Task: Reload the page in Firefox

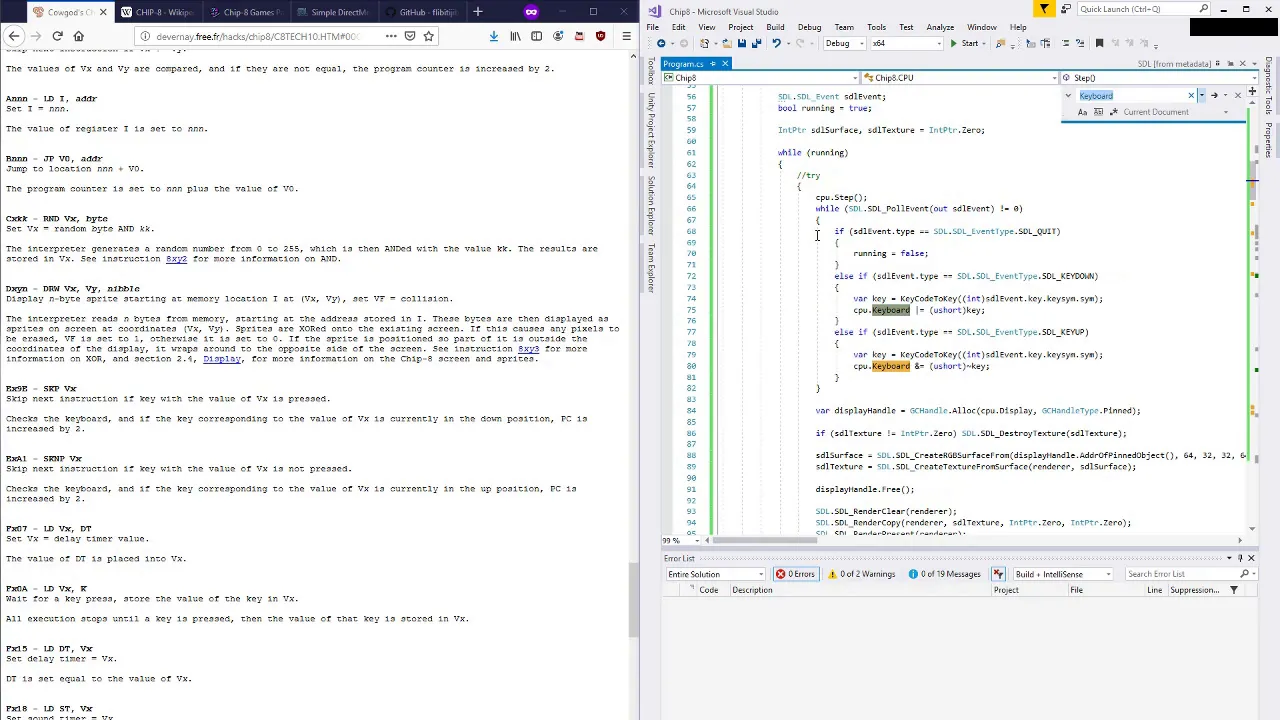Action: 57,36
